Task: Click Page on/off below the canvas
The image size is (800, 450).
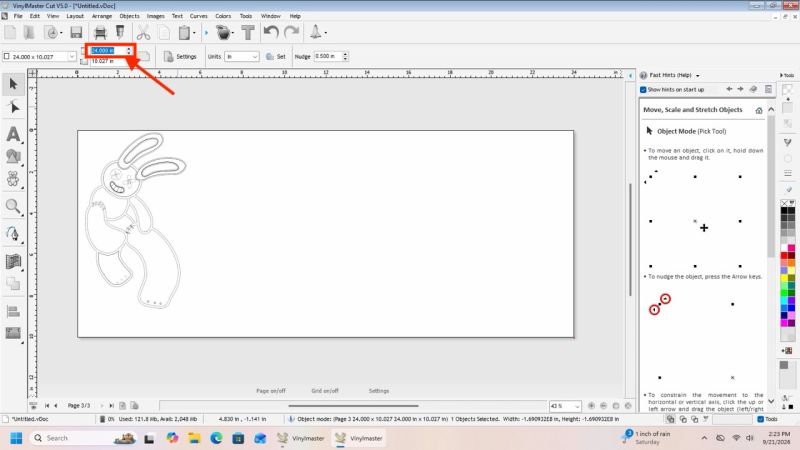Action: point(271,391)
